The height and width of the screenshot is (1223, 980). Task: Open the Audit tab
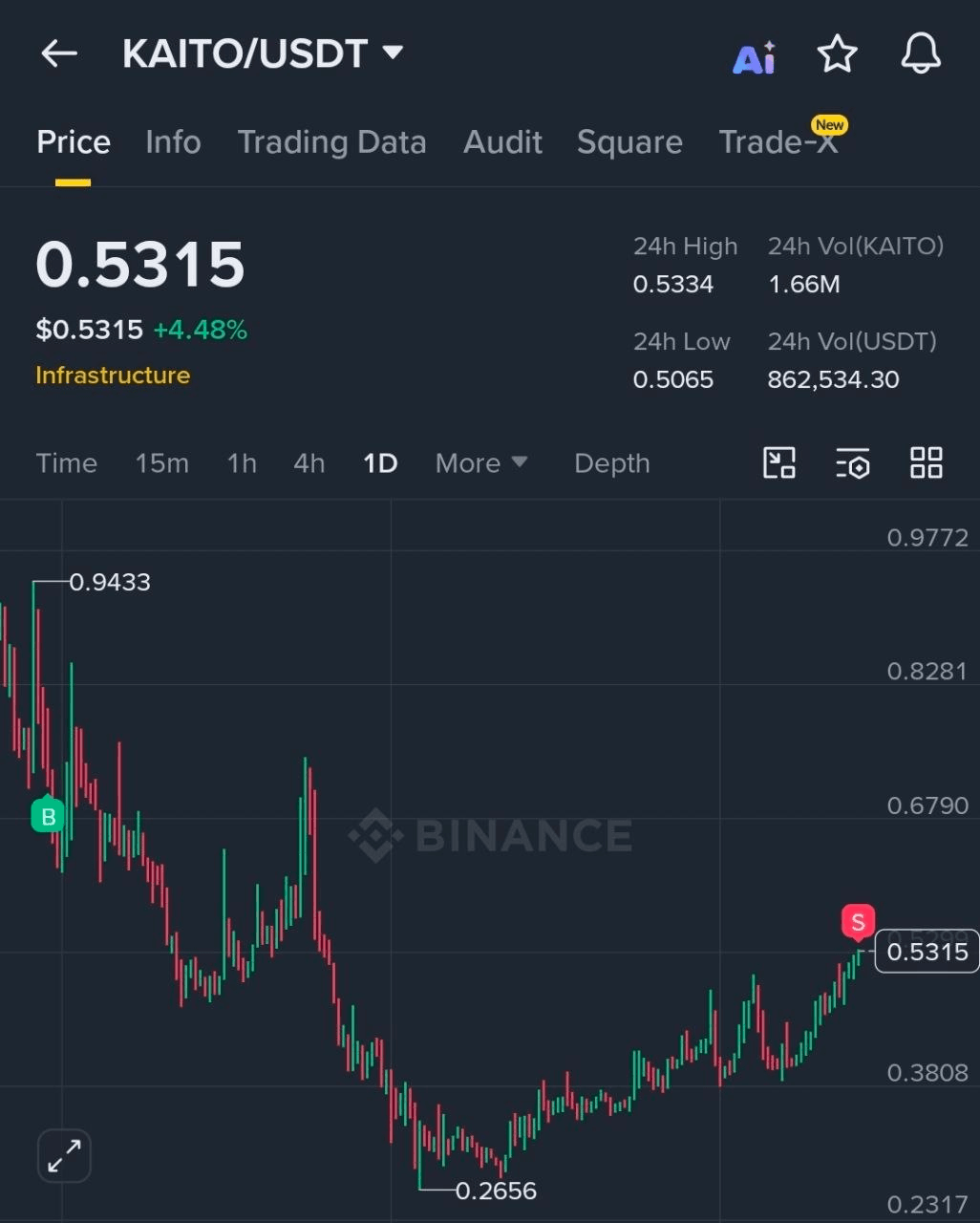point(502,142)
